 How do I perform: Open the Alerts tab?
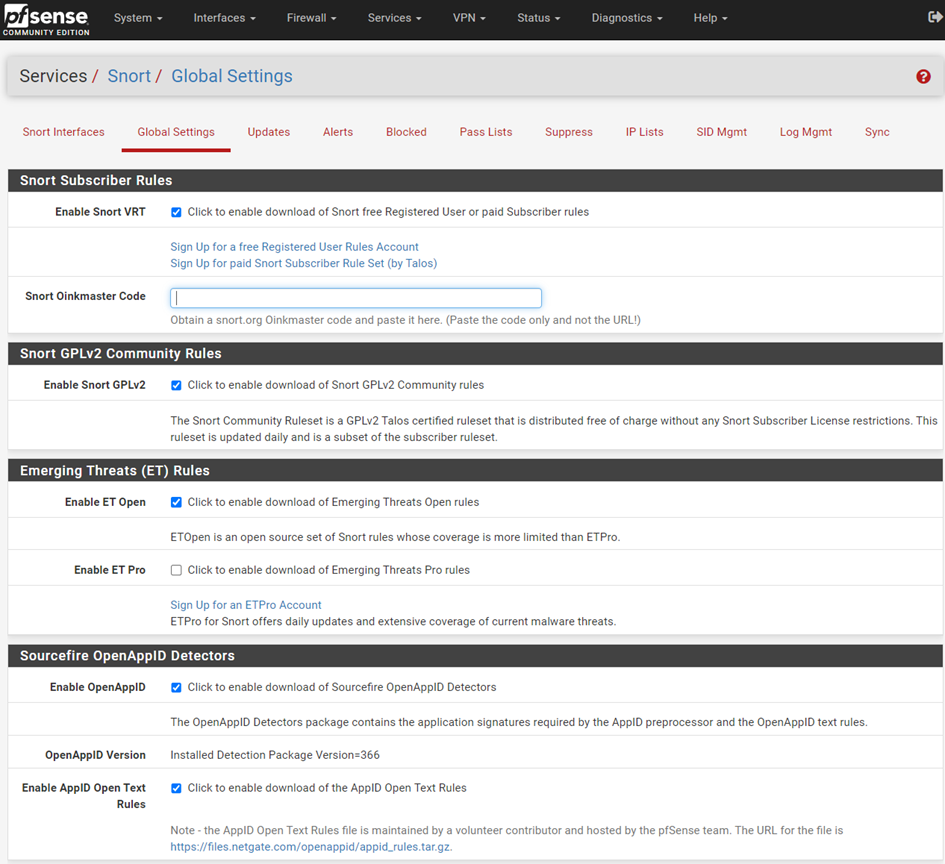click(338, 132)
